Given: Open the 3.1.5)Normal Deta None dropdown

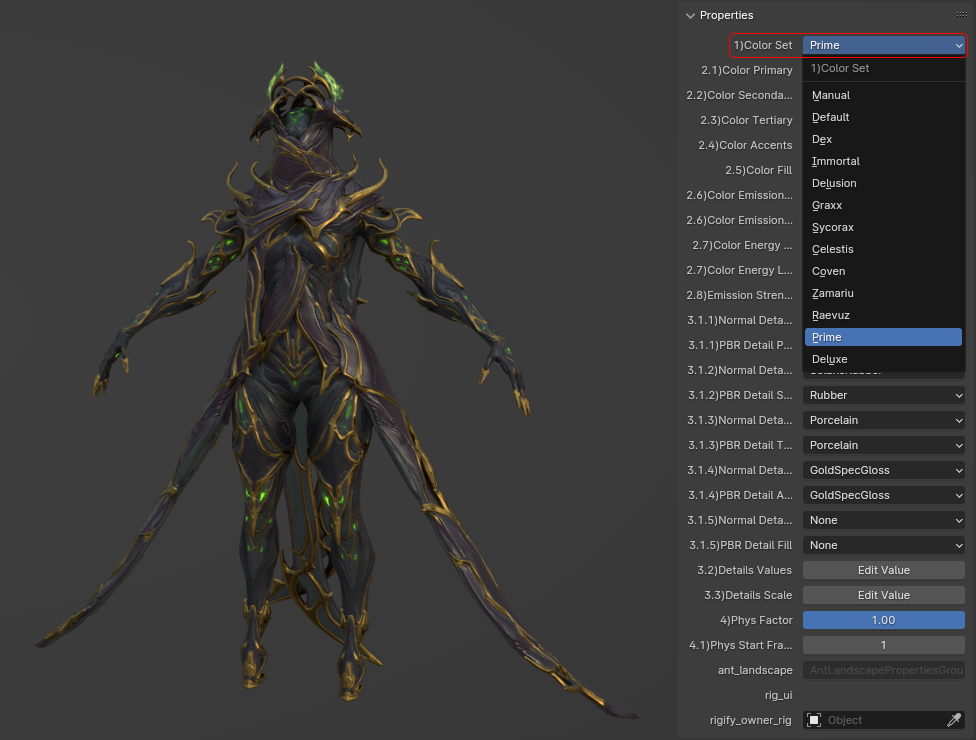Looking at the screenshot, I should click(884, 520).
